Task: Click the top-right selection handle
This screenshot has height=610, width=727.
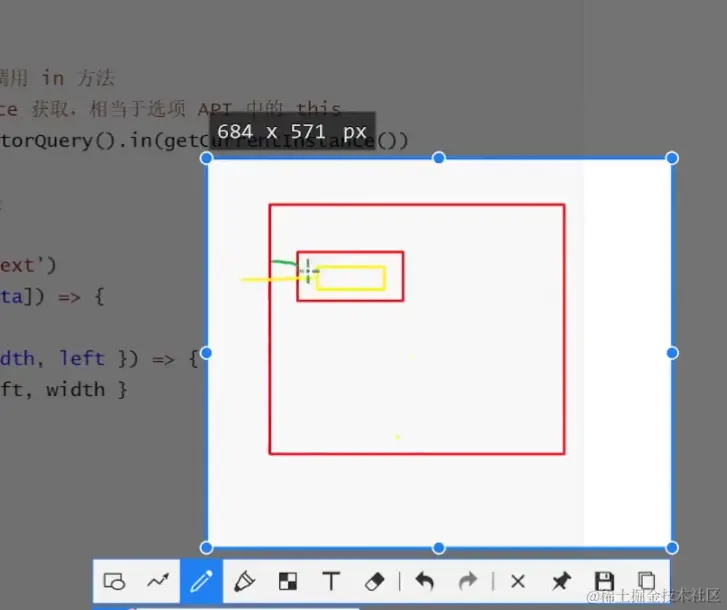Action: pyautogui.click(x=672, y=158)
